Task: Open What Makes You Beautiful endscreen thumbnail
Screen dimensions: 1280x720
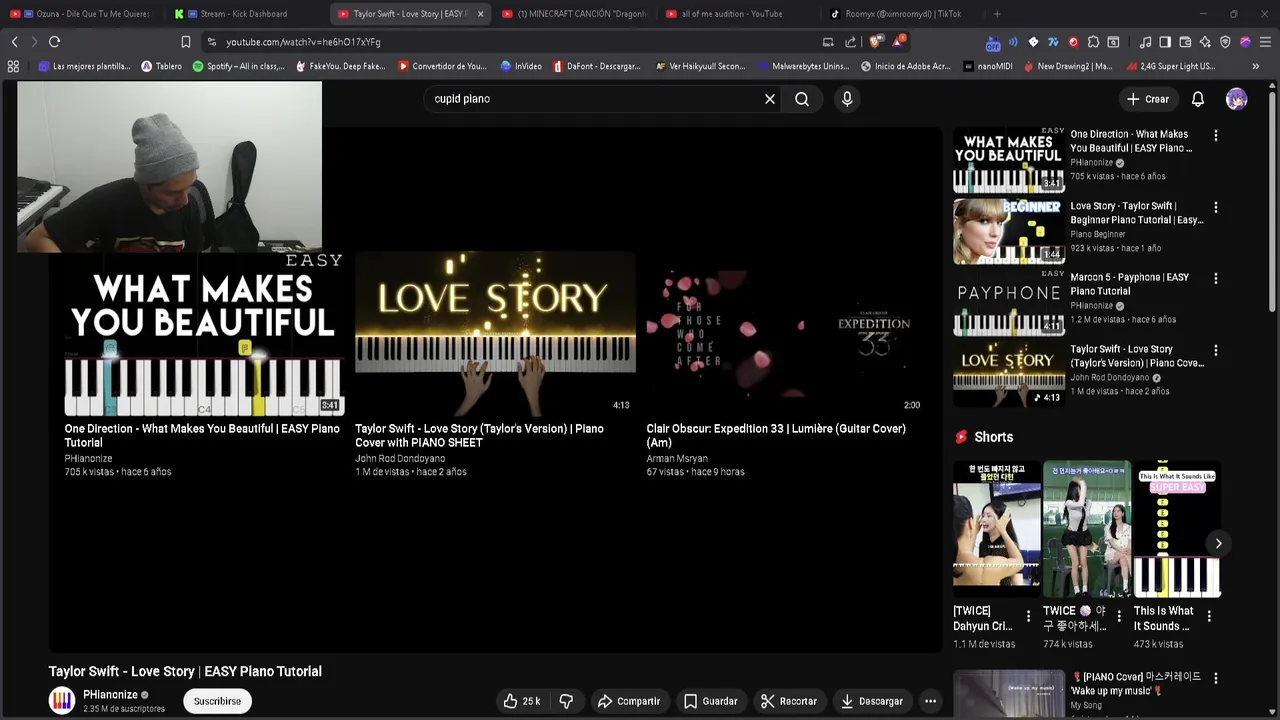Action: pyautogui.click(x=204, y=333)
